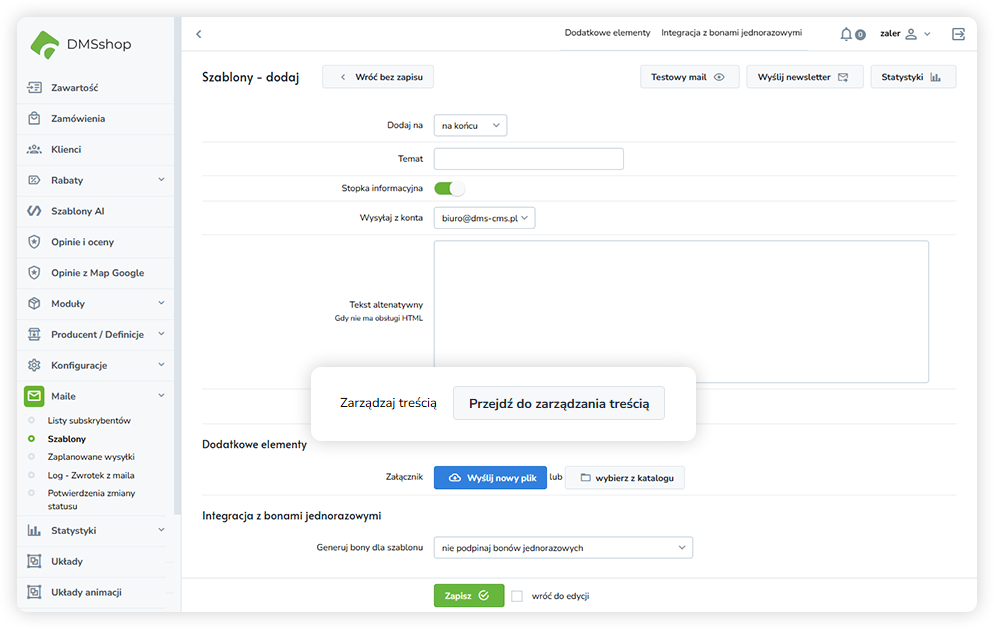Viewport: 994px width, 629px height.
Task: Click the Szablony AI icon
Action: pyautogui.click(x=34, y=211)
